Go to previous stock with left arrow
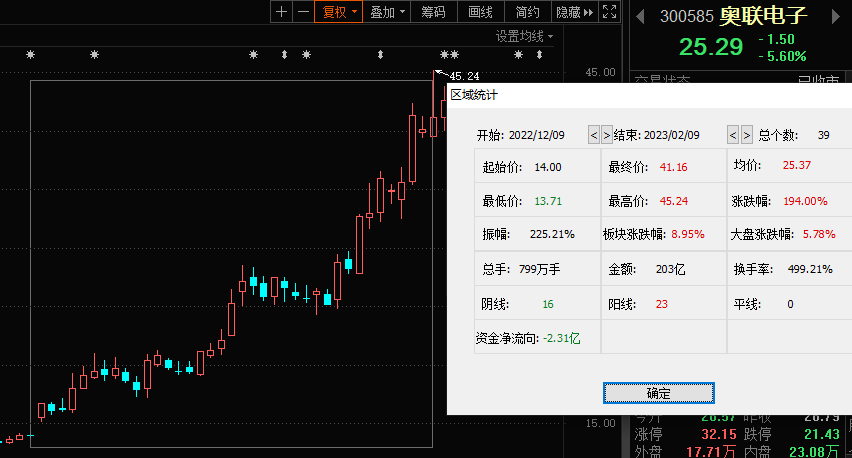Image resolution: width=852 pixels, height=458 pixels. (640, 16)
